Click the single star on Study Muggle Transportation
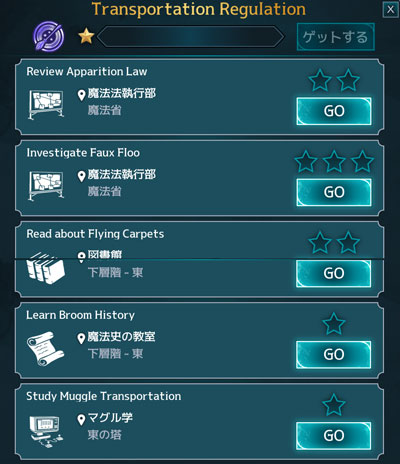The image size is (400, 464). (334, 405)
